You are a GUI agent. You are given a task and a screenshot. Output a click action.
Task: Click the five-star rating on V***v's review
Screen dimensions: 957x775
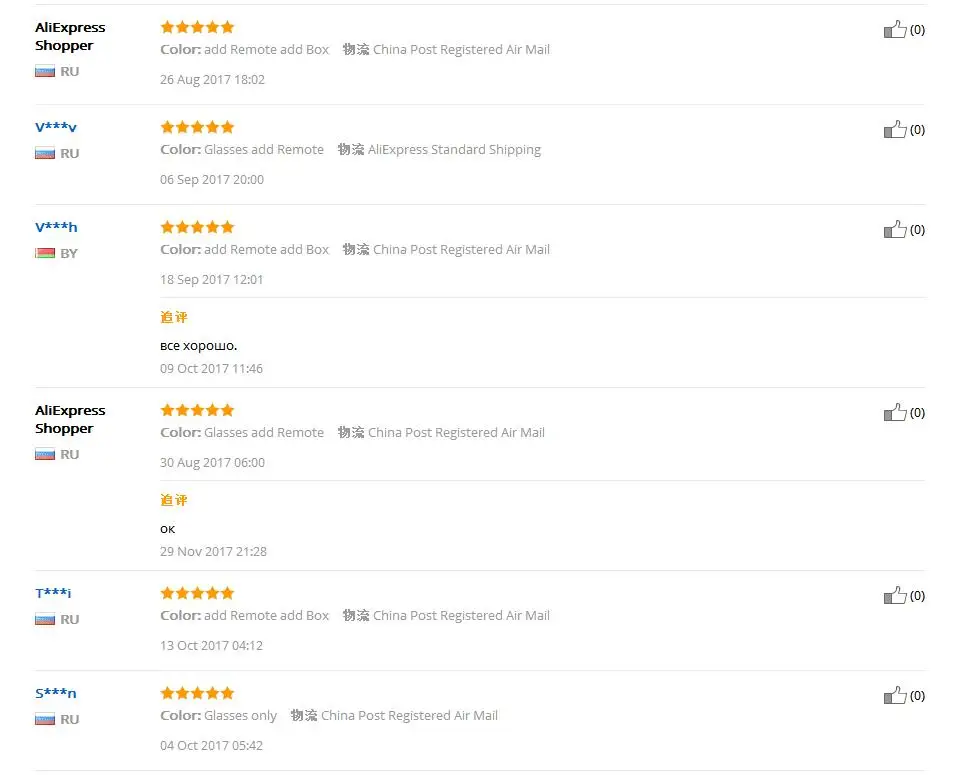tap(197, 127)
